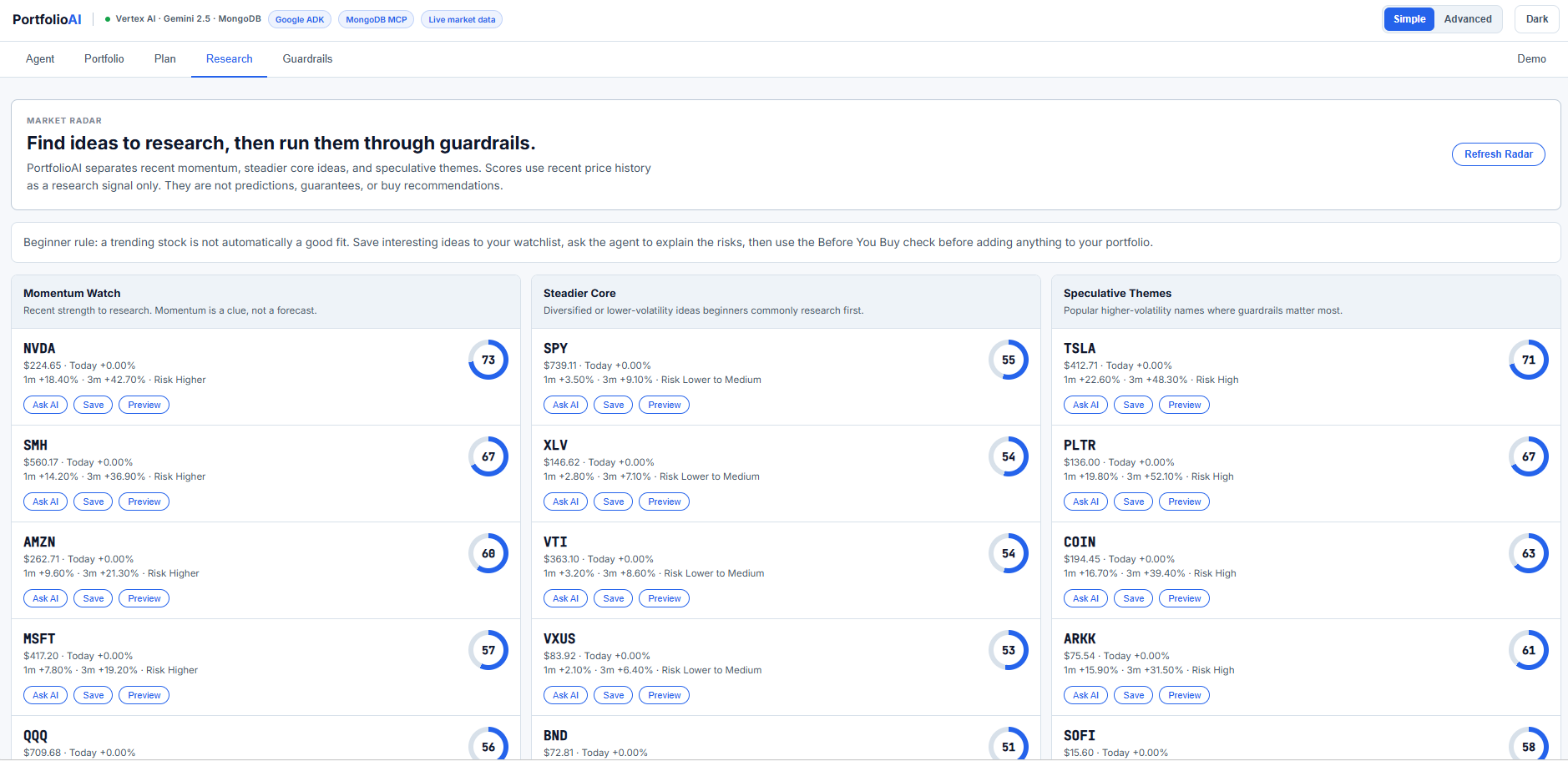Screen dimensions: 1568x761
Task: Click the NVDA score ring showing 73
Action: point(488,360)
